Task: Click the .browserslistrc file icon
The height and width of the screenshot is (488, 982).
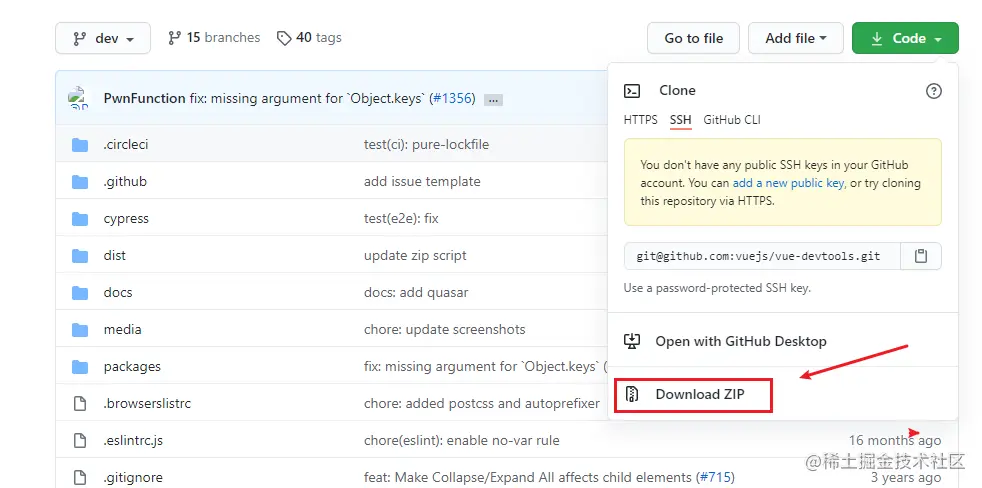Action: (x=80, y=403)
